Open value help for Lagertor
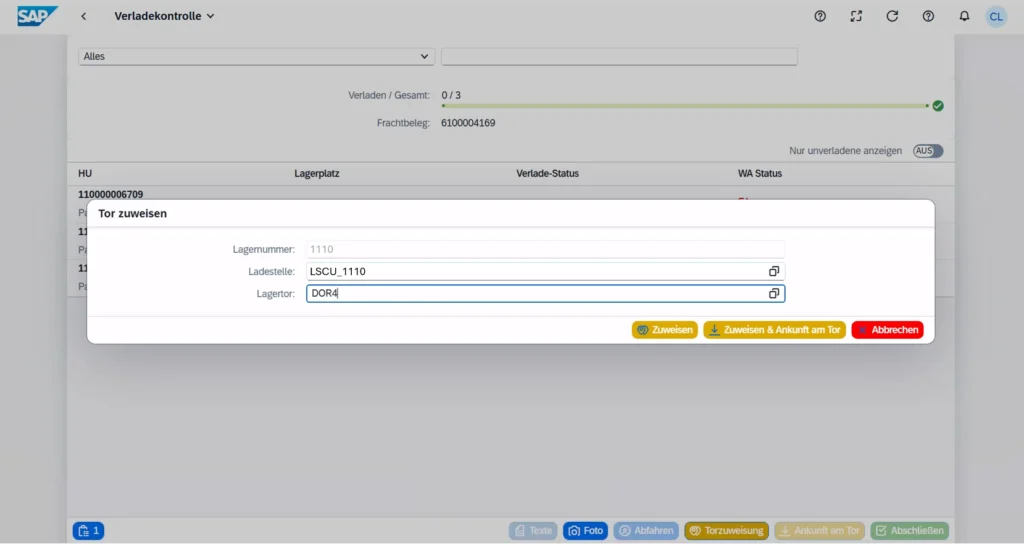This screenshot has width=1024, height=544. pyautogui.click(x=774, y=294)
